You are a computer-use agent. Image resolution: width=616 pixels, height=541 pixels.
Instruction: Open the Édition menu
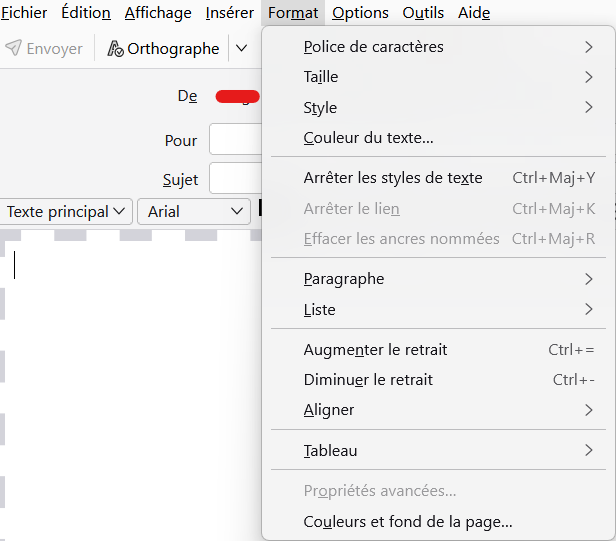(x=86, y=13)
